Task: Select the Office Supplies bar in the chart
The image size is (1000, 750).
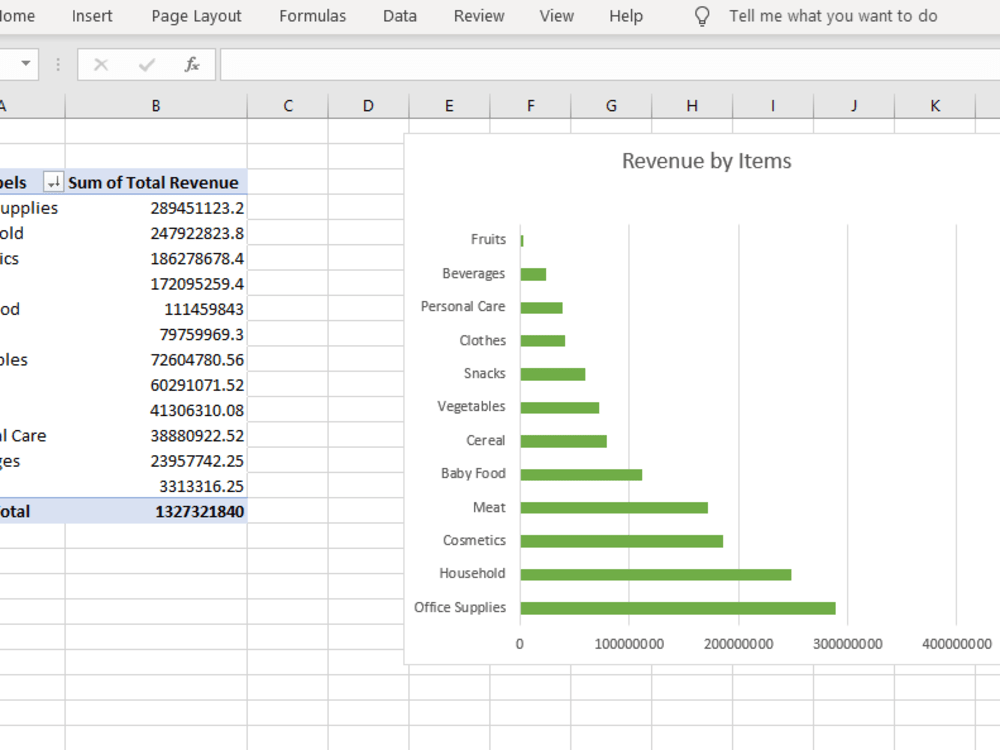Action: click(x=680, y=607)
